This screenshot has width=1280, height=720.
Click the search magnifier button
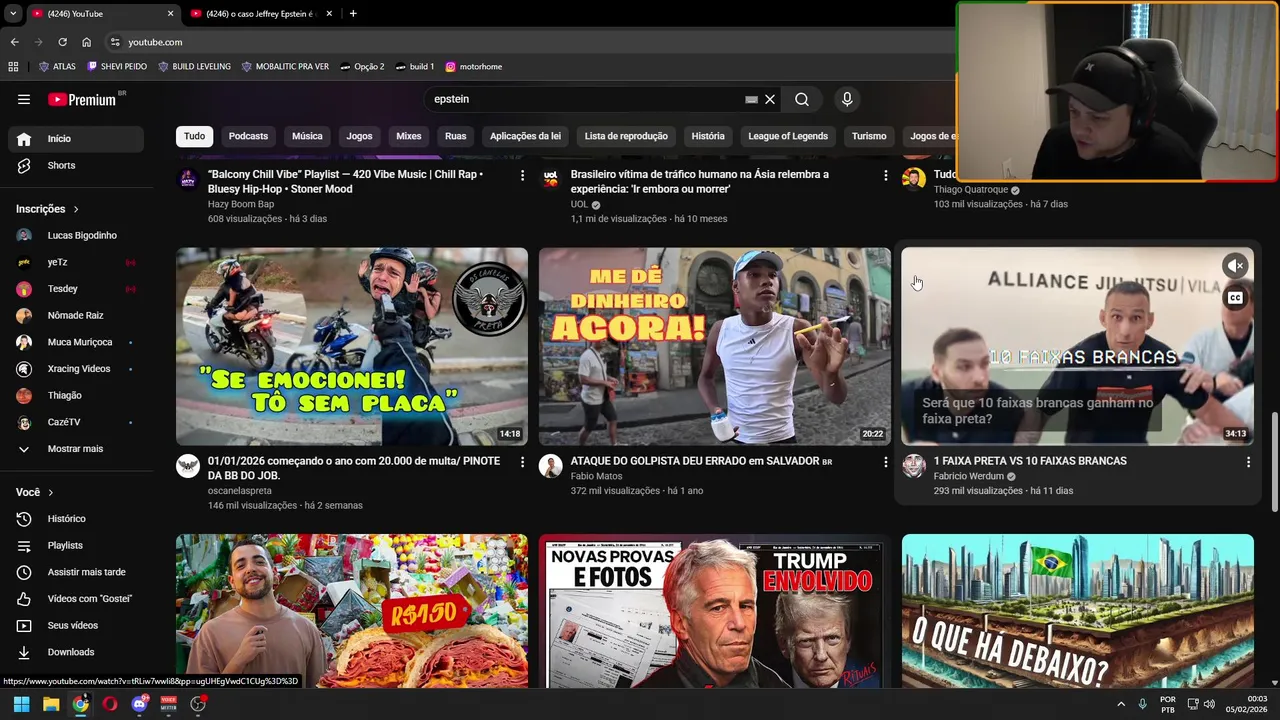point(802,99)
